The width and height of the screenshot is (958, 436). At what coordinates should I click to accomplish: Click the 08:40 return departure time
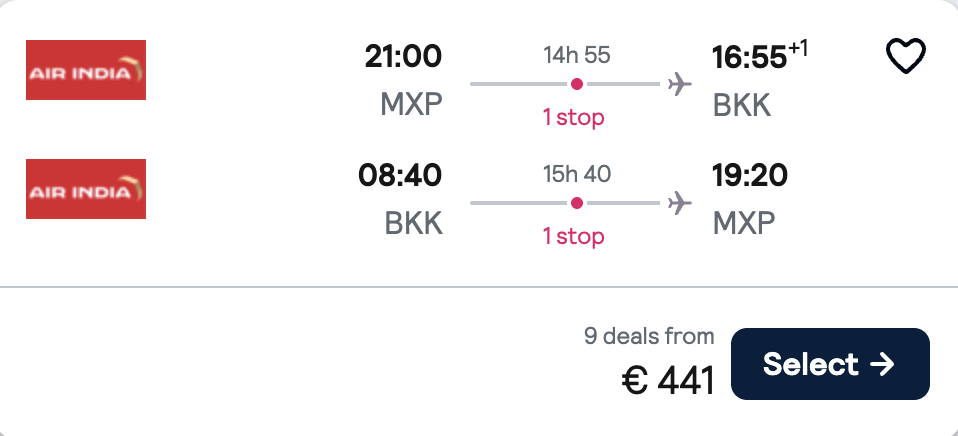click(x=400, y=176)
